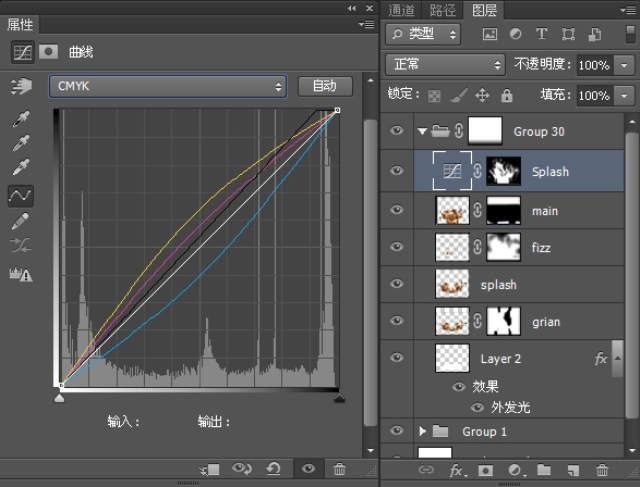640x487 pixels.
Task: Switch to the Paths tab (路径)
Action: point(442,10)
